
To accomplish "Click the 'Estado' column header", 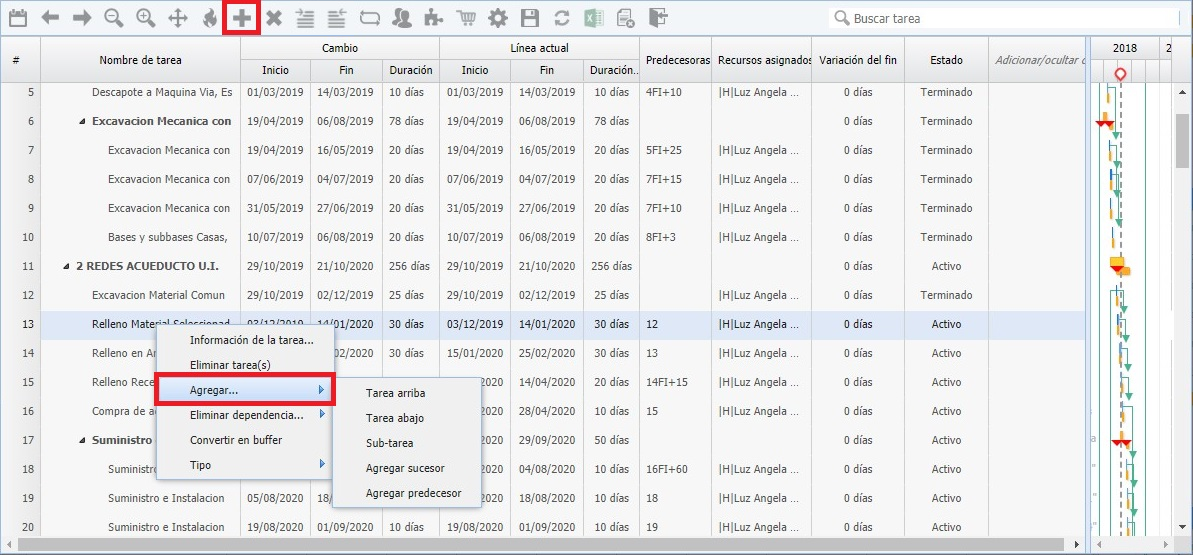I will tap(946, 59).
